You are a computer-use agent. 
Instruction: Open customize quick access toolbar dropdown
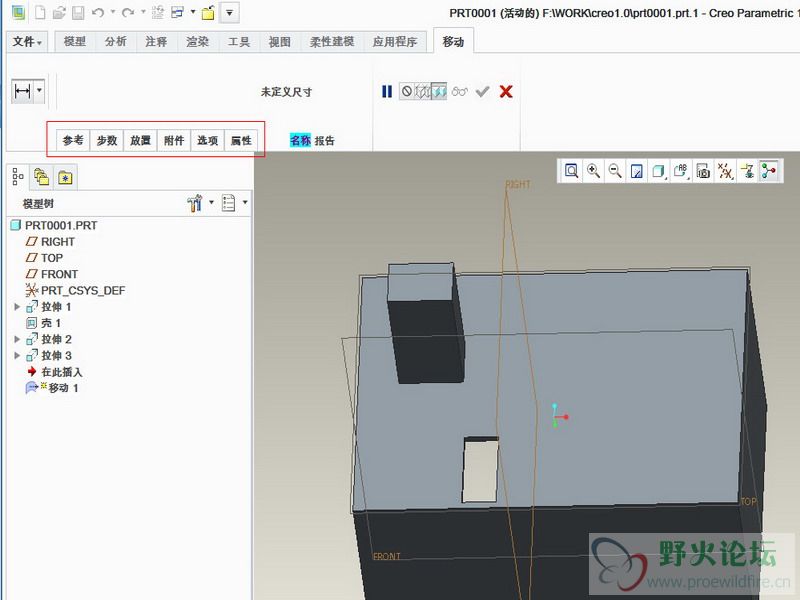[x=230, y=13]
